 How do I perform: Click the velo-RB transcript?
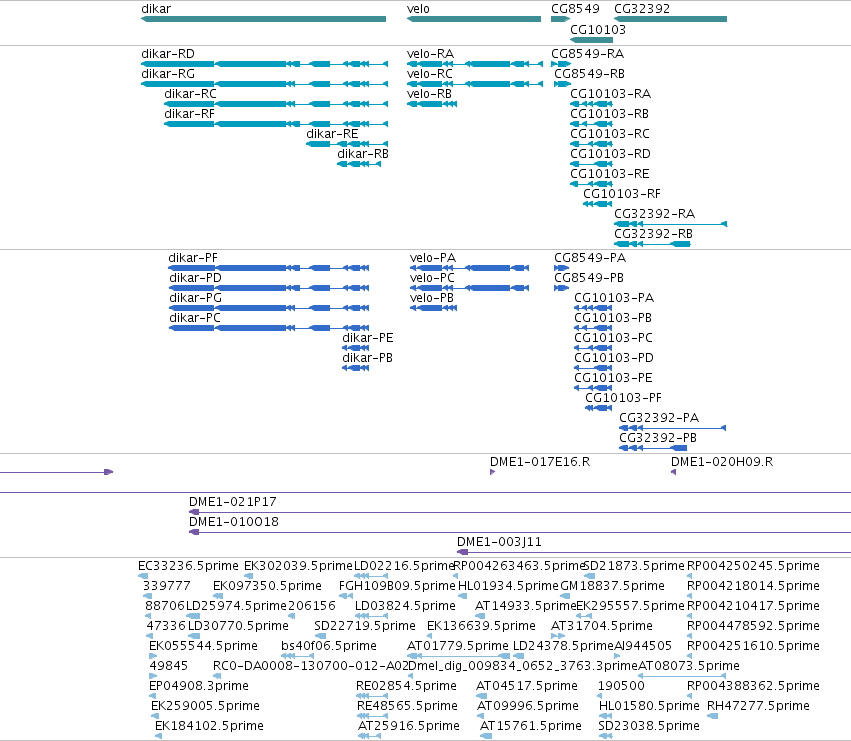point(432,104)
